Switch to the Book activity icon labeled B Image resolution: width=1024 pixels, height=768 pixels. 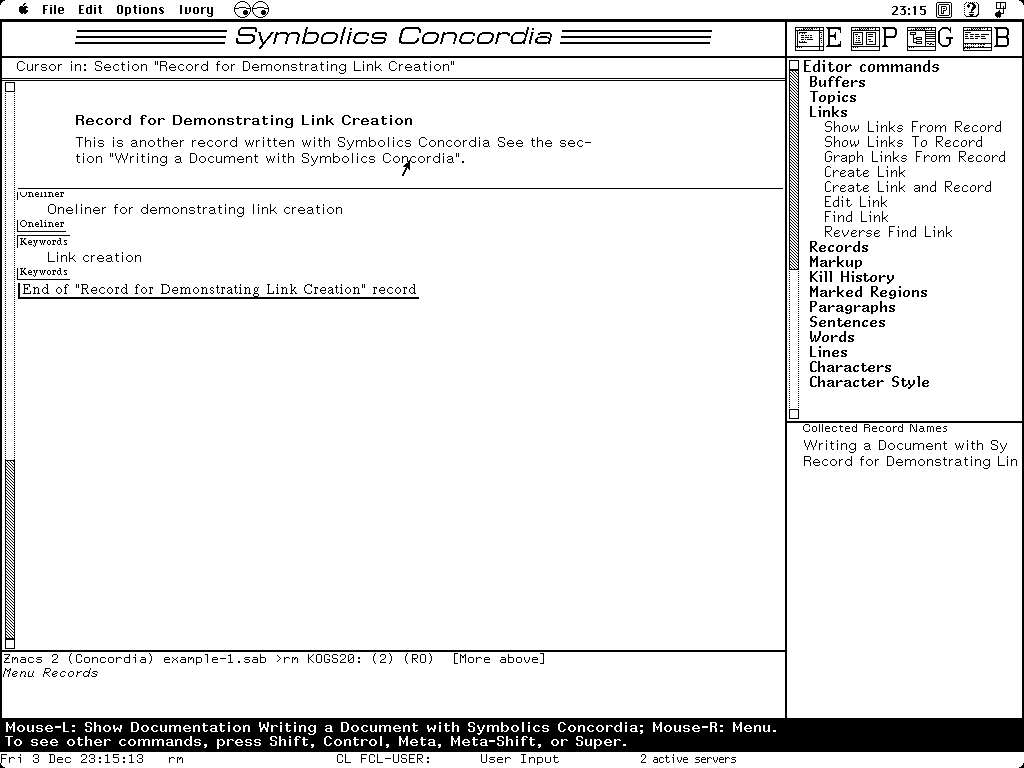pyautogui.click(x=987, y=39)
